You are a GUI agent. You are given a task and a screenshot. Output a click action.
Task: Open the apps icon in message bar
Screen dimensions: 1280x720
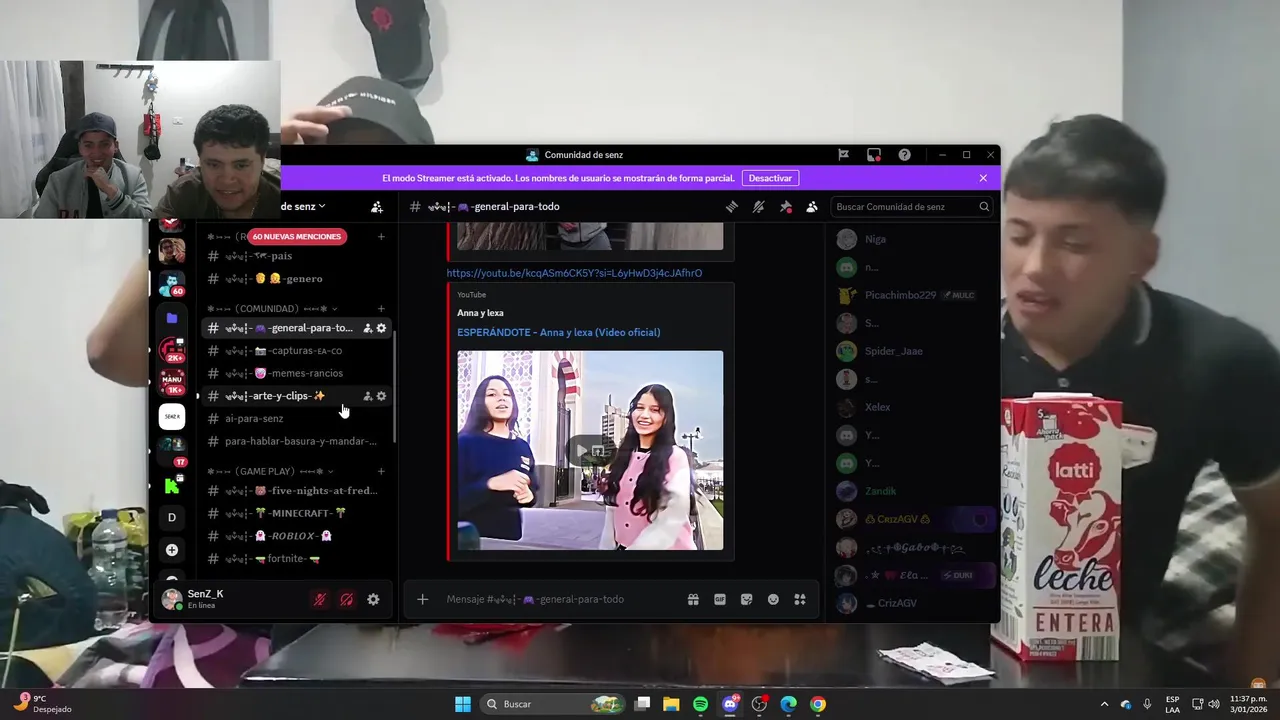coord(800,599)
